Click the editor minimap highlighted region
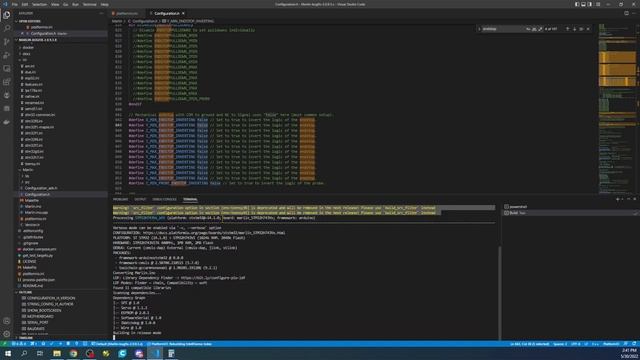The image size is (640, 360). [x=617, y=69]
